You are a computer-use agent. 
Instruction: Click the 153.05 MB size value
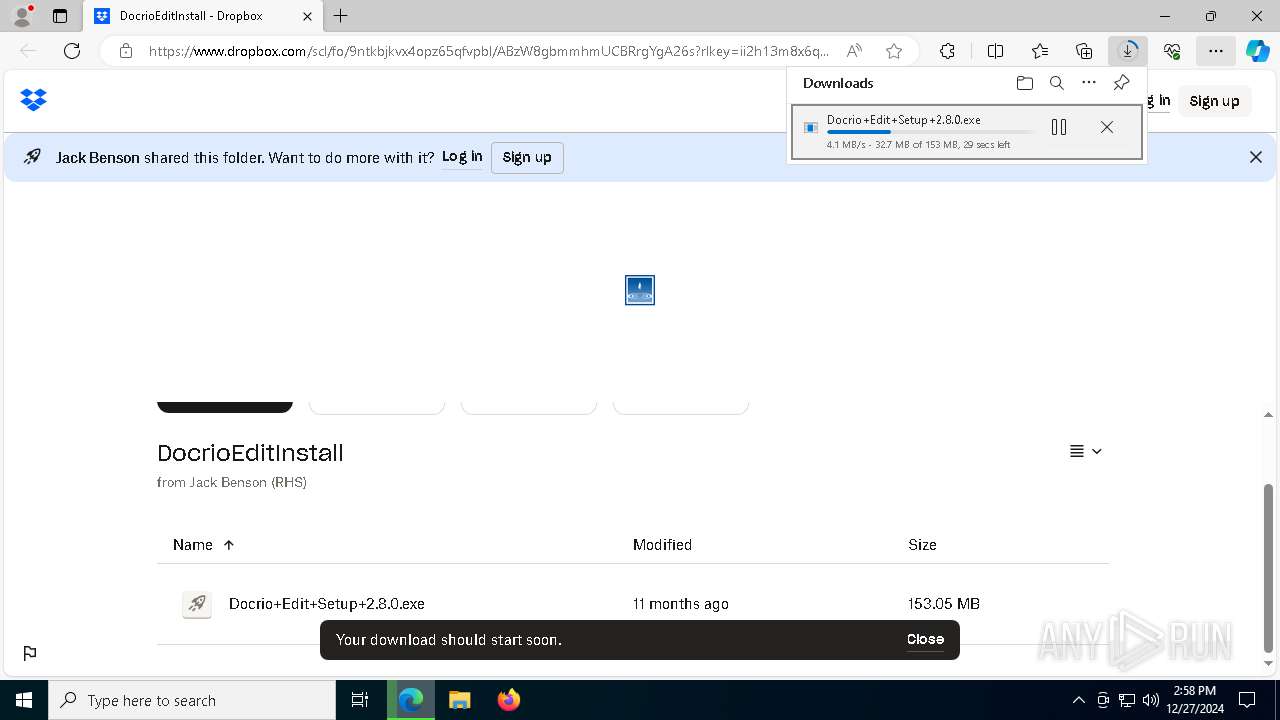(944, 604)
